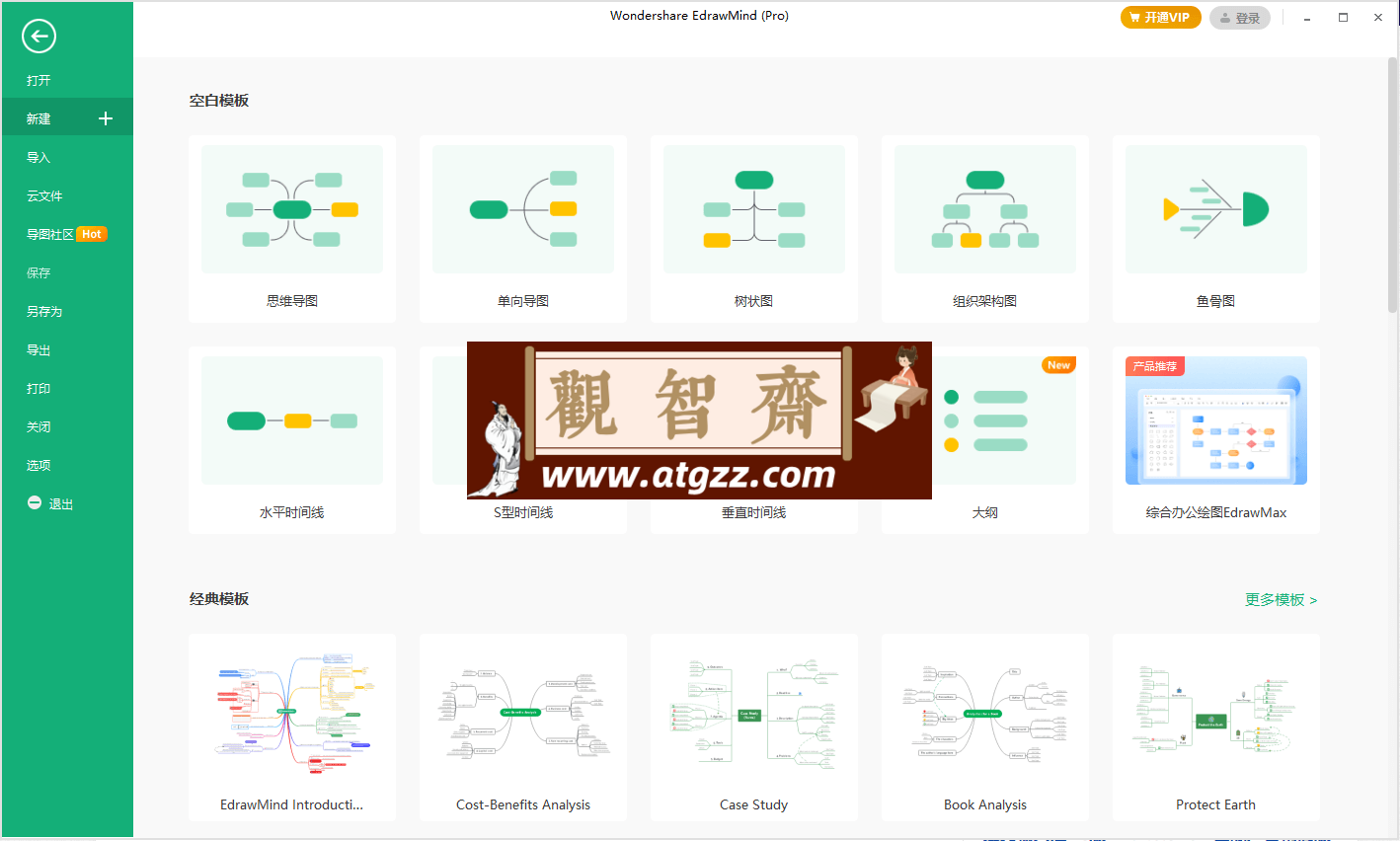Click the 开通VIP button
The height and width of the screenshot is (841, 1400).
coord(1160,18)
